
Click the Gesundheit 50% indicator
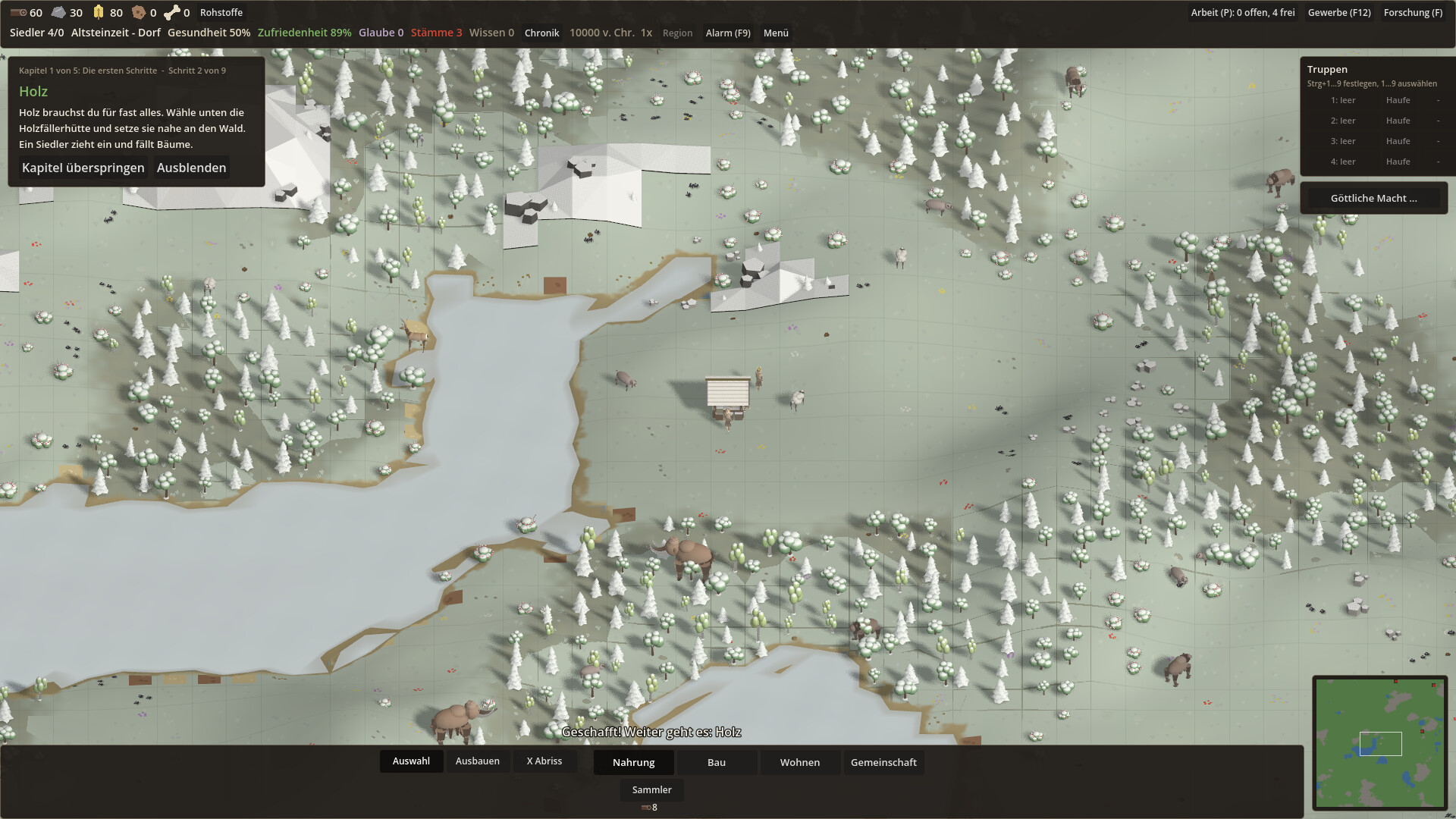[x=209, y=33]
